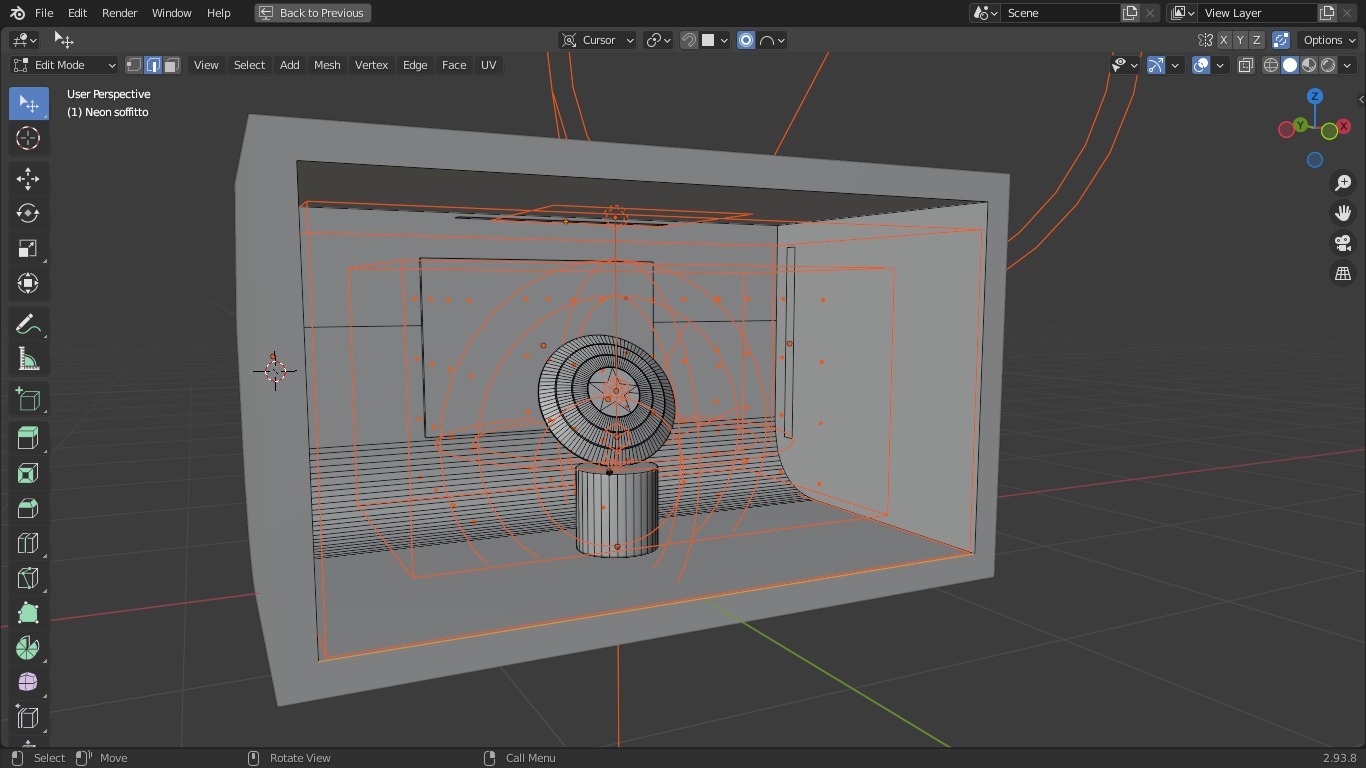
Task: Toggle proportional editing
Action: click(x=746, y=40)
